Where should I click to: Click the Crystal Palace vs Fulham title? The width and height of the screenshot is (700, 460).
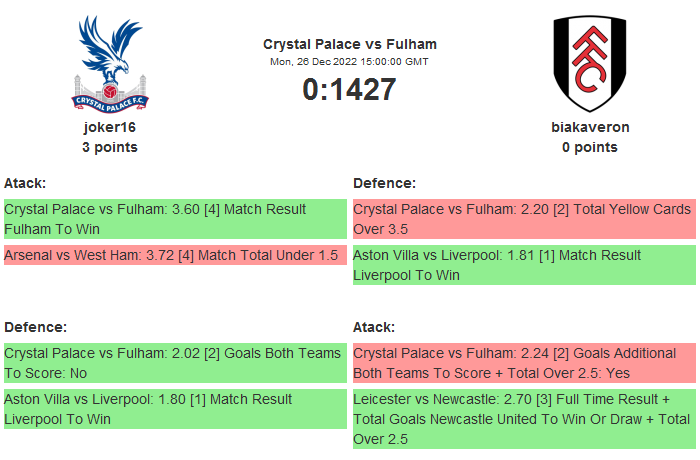click(x=349, y=44)
